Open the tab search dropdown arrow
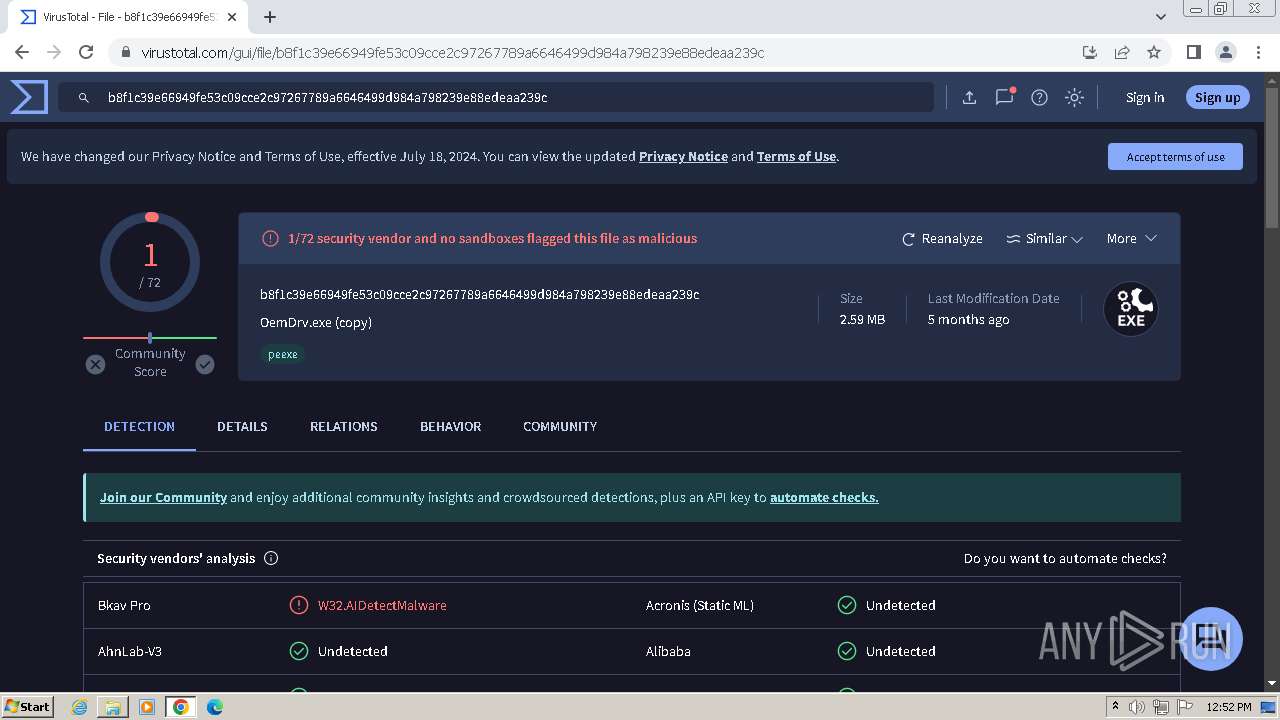Viewport: 1280px width, 720px height. [1161, 17]
